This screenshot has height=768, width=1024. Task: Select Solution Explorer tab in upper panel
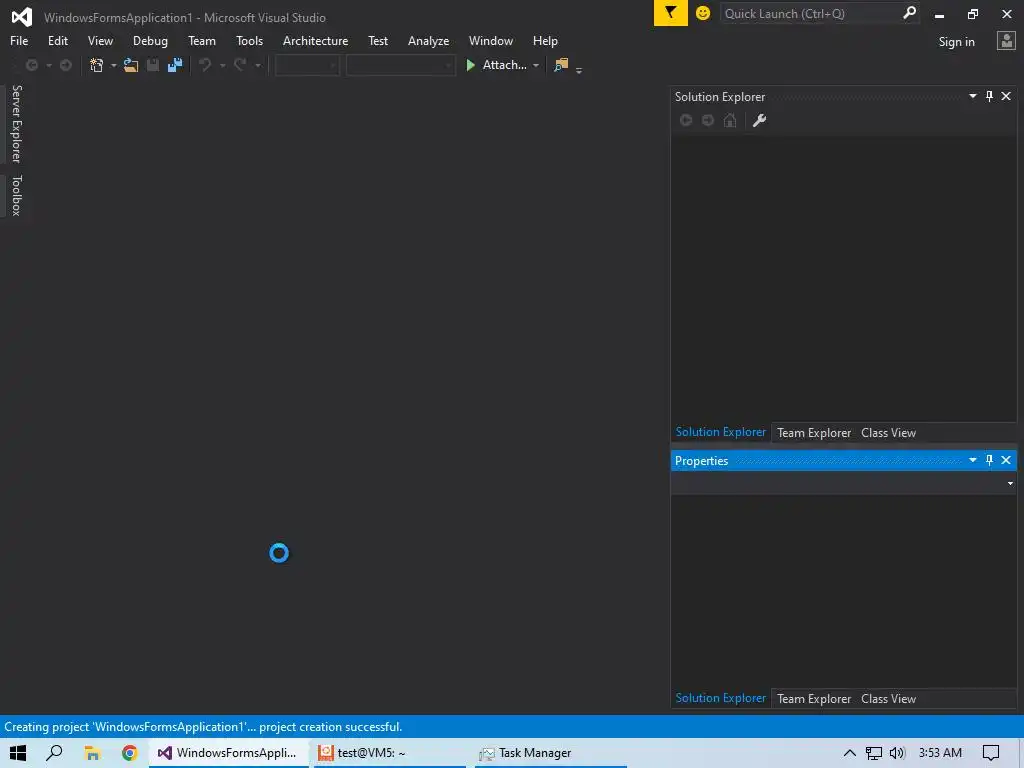(x=720, y=432)
